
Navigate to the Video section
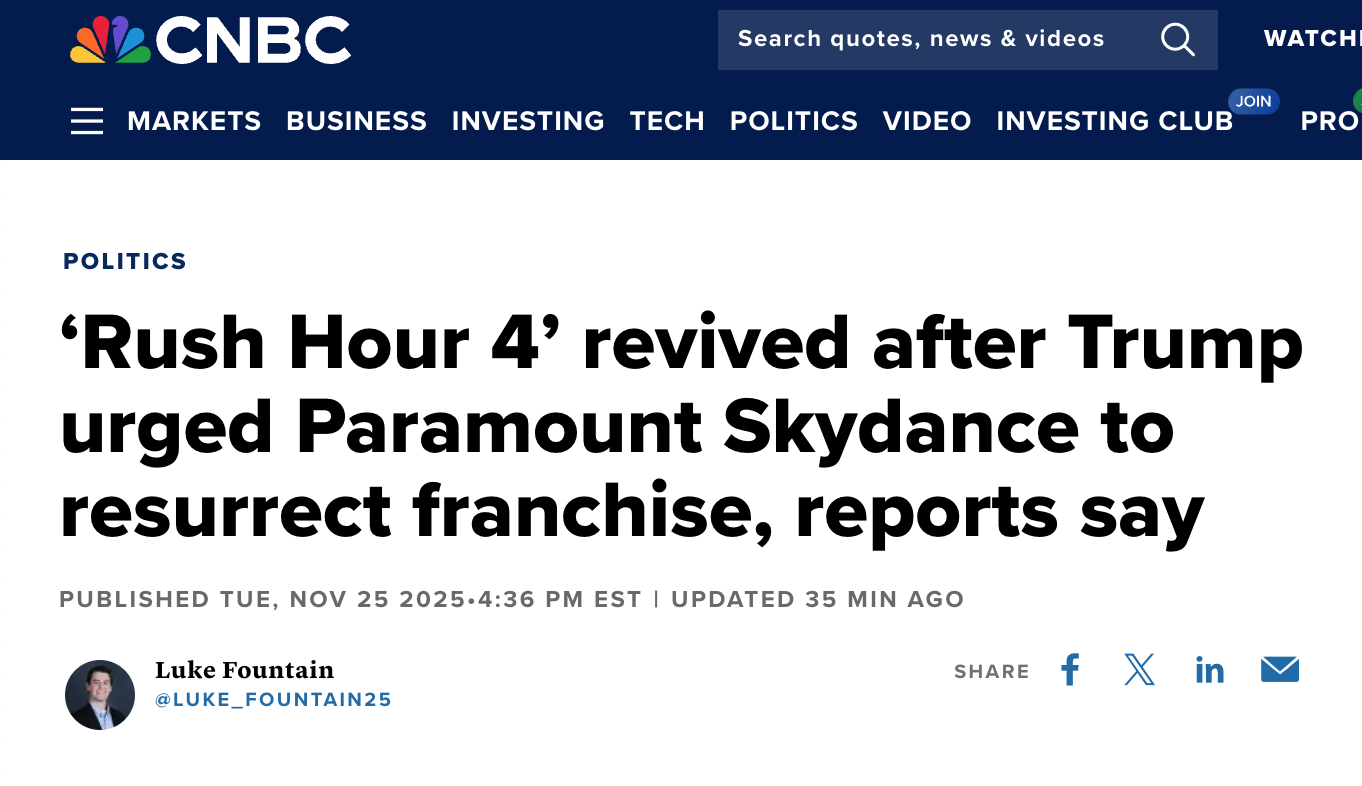pyautogui.click(x=927, y=122)
